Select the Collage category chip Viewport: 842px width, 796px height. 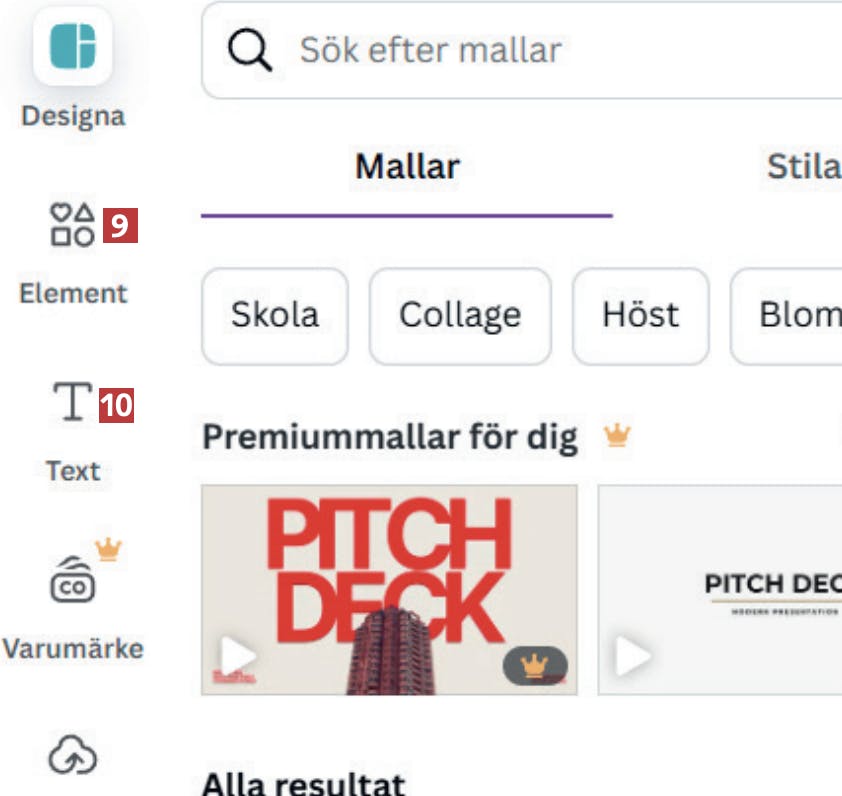[459, 315]
